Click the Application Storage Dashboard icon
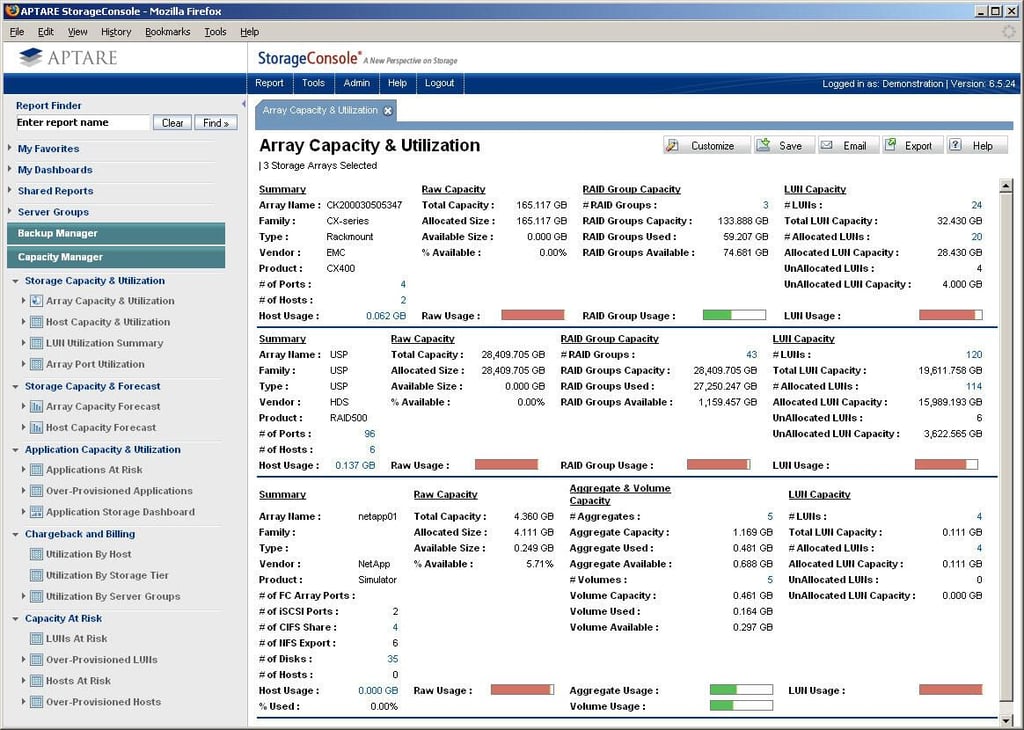This screenshot has width=1024, height=730. (37, 512)
